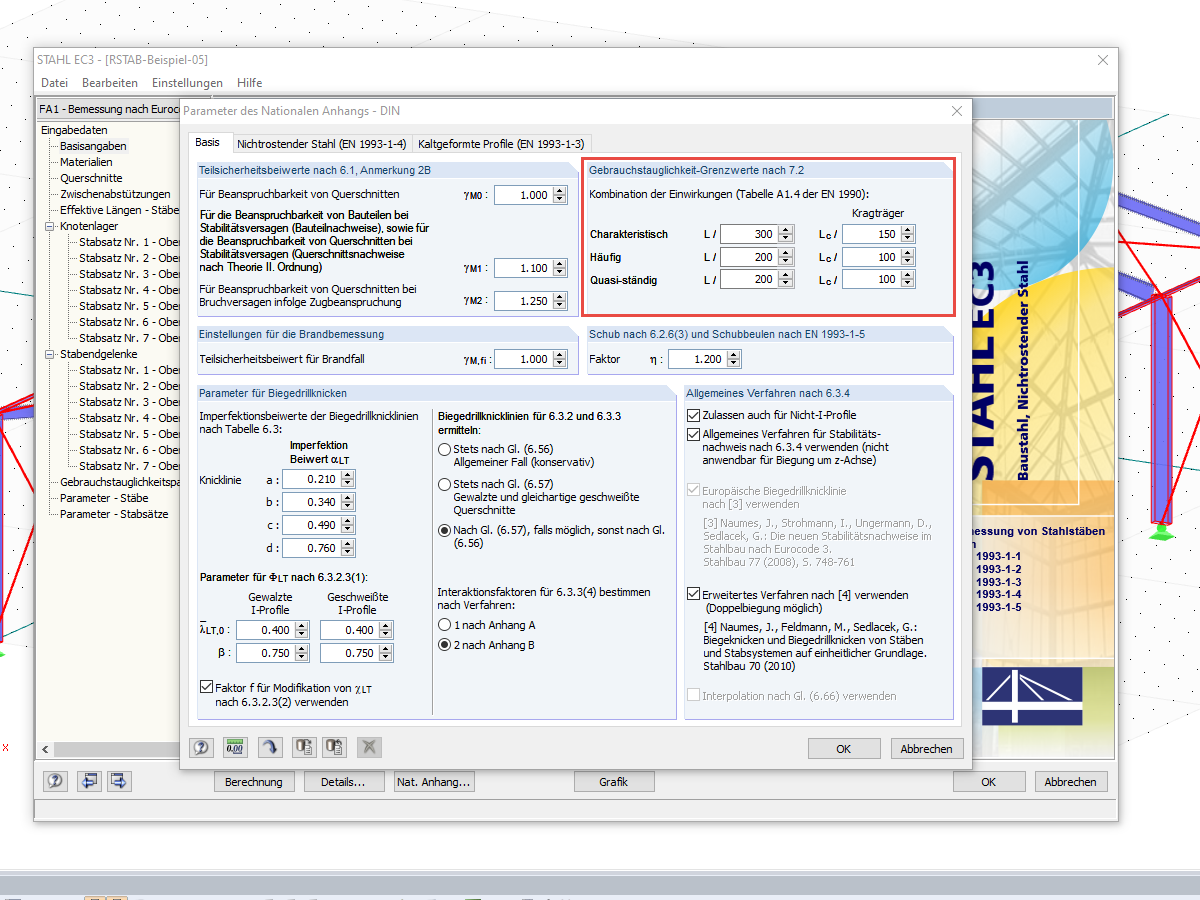The width and height of the screenshot is (1200, 900).
Task: Click left arrow of navigator horizontal scrollbar
Action: [x=44, y=749]
